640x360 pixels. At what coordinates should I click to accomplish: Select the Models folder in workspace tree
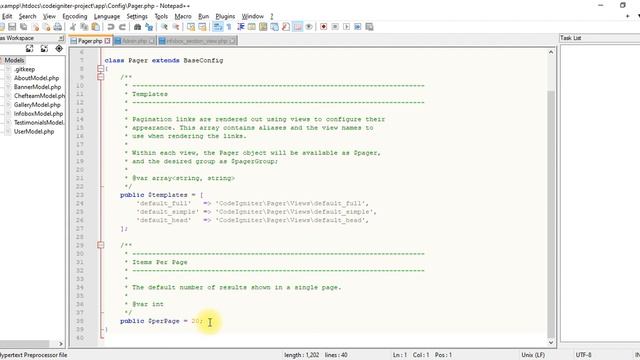coord(14,60)
